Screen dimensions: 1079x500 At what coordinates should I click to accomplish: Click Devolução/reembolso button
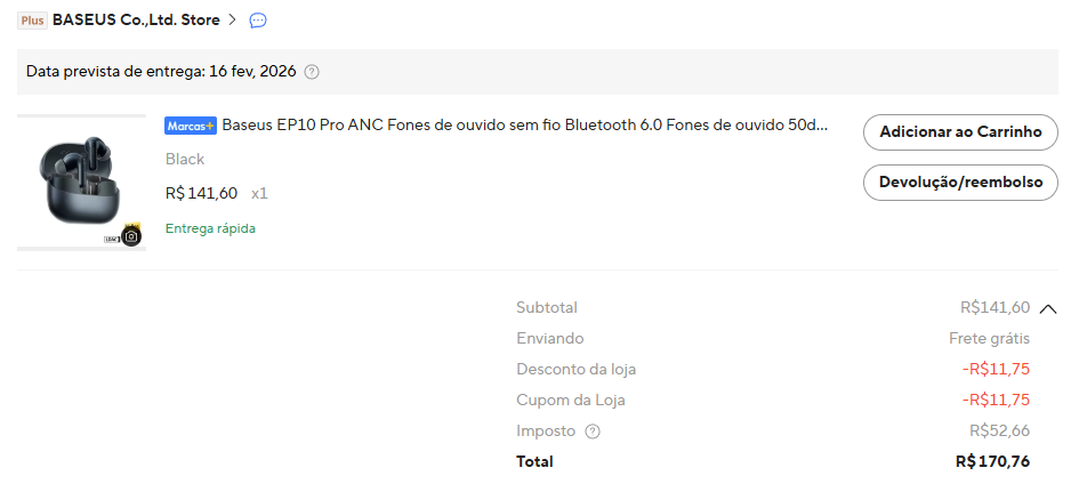pos(961,182)
